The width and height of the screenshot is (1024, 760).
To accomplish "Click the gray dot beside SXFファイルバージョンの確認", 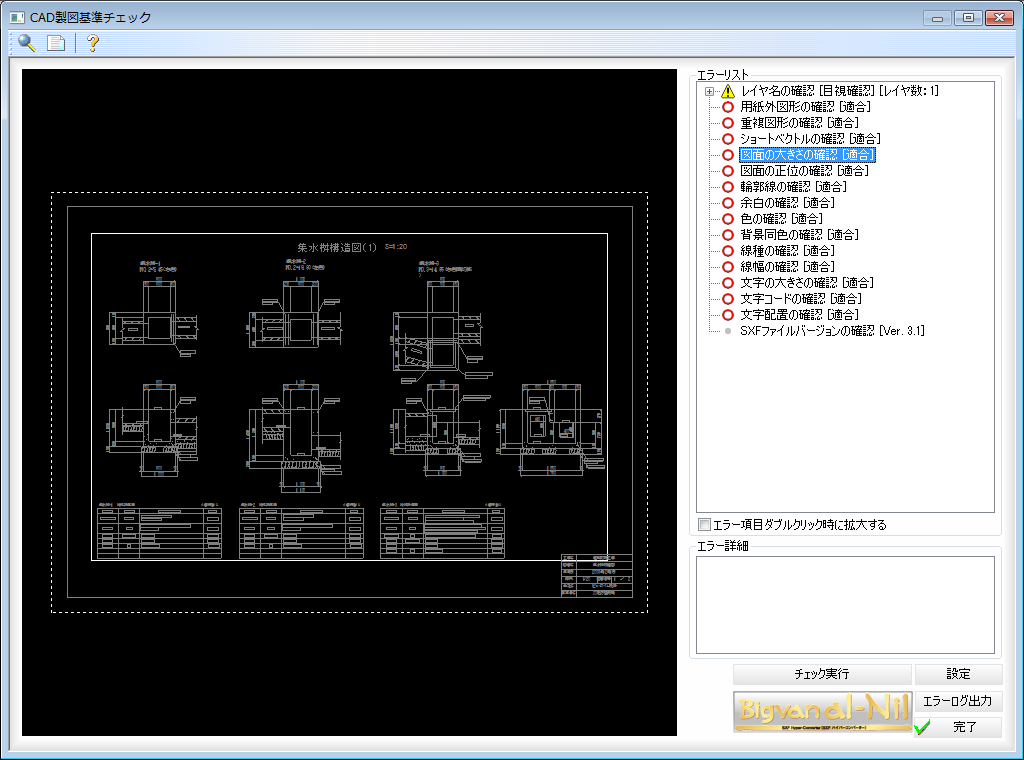I will (728, 331).
